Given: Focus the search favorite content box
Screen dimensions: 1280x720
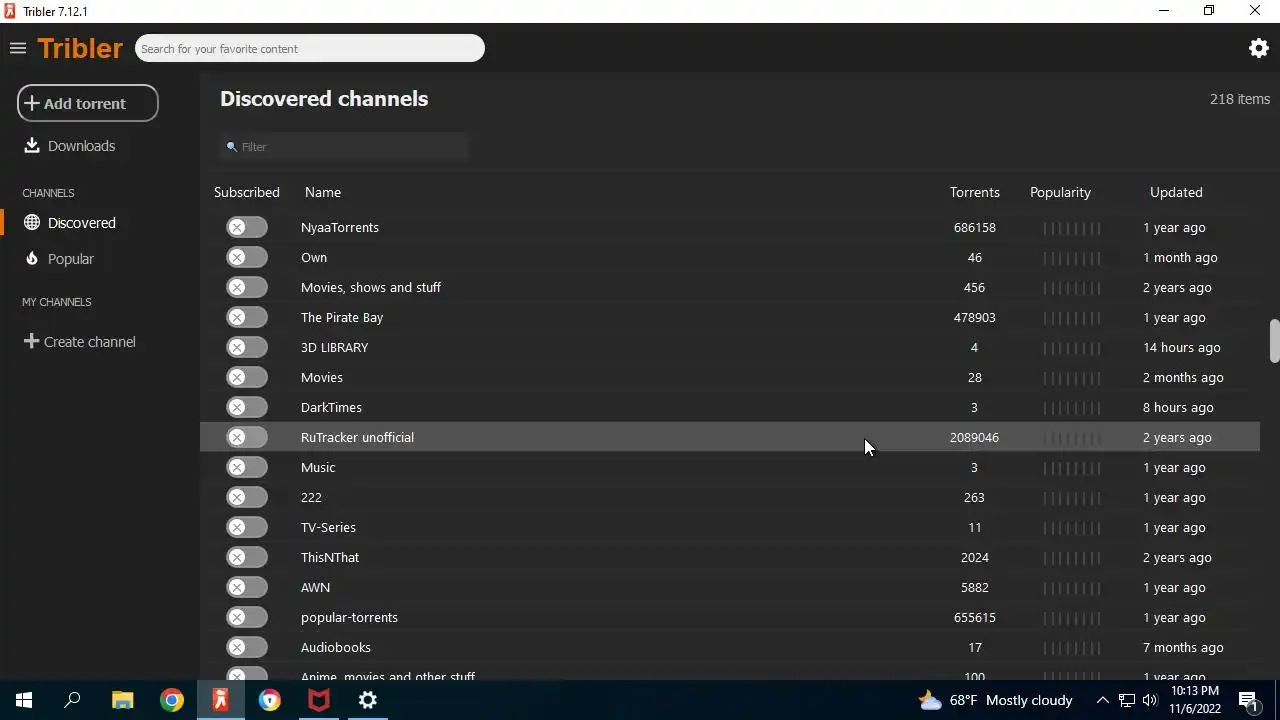Looking at the screenshot, I should click(x=310, y=48).
